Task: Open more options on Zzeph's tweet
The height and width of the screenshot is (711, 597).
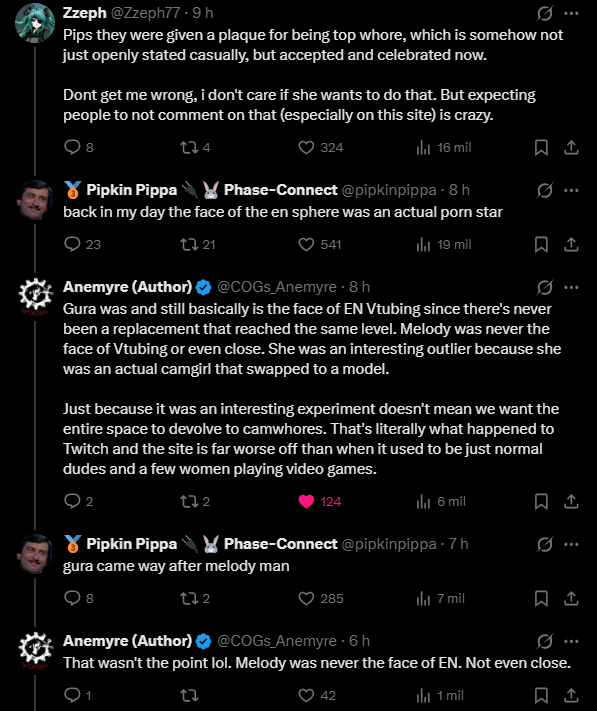Action: click(x=571, y=14)
